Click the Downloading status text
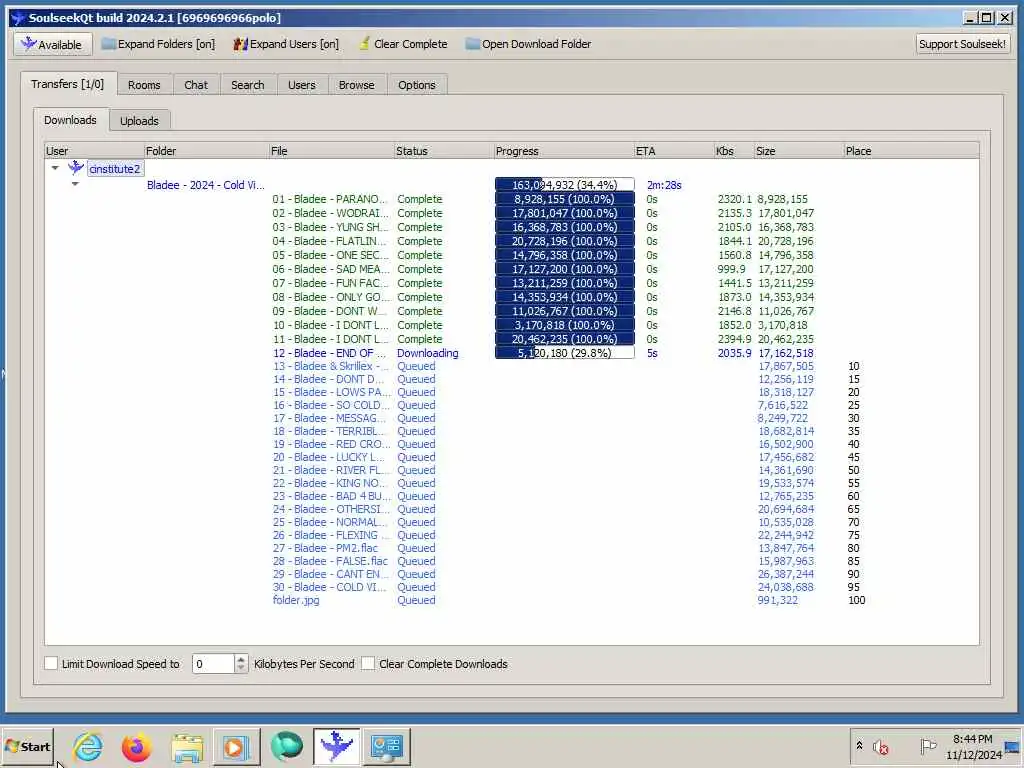Viewport: 1024px width, 768px height. point(428,353)
